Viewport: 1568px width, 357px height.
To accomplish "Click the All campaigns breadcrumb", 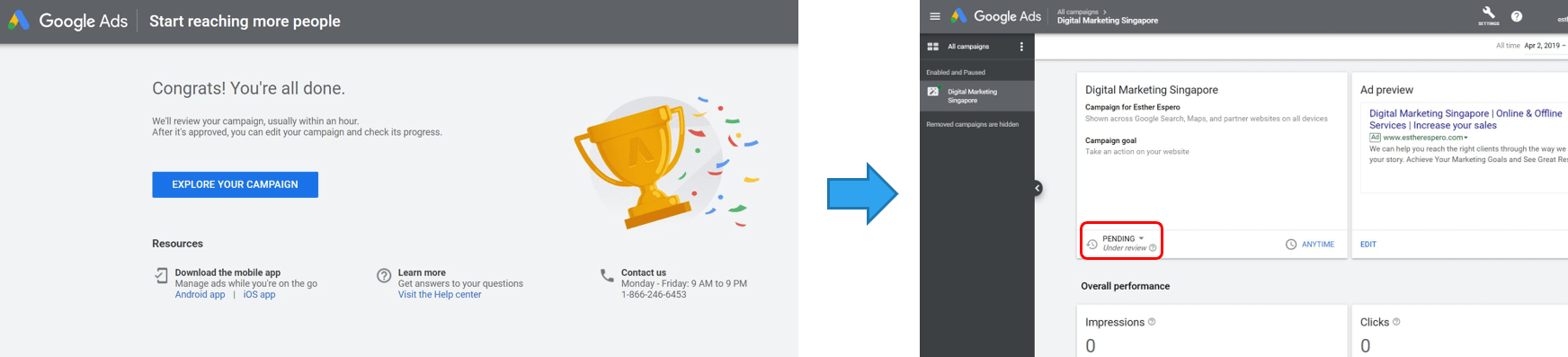I will [1077, 12].
